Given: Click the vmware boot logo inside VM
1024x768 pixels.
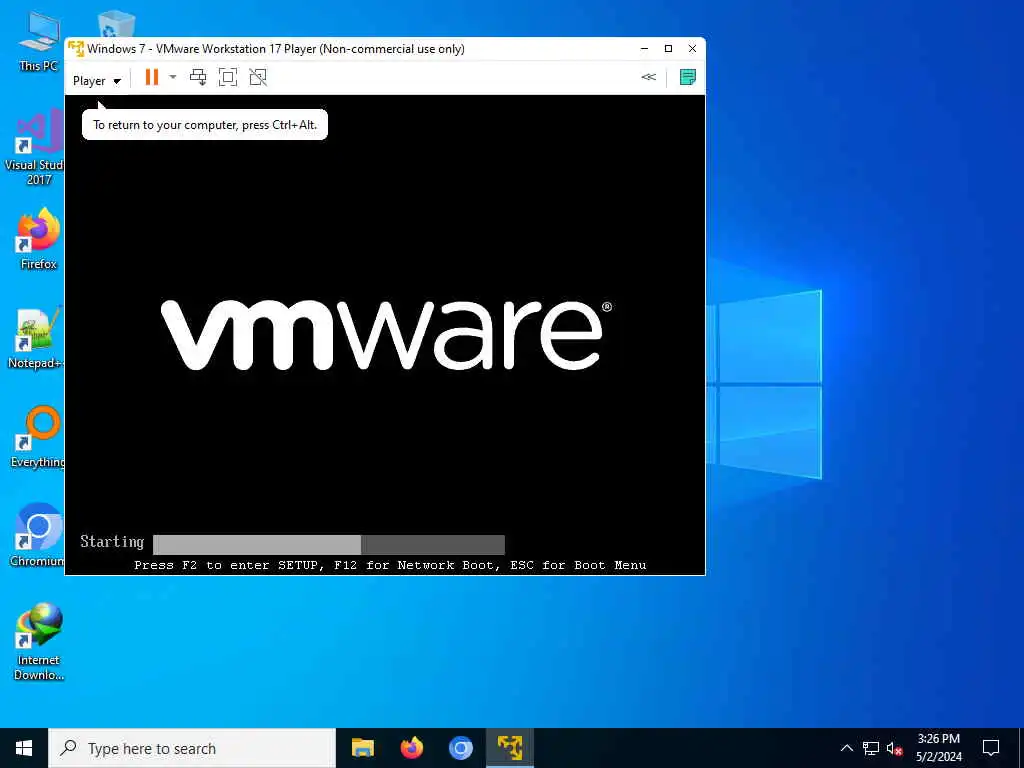Looking at the screenshot, I should (x=387, y=334).
